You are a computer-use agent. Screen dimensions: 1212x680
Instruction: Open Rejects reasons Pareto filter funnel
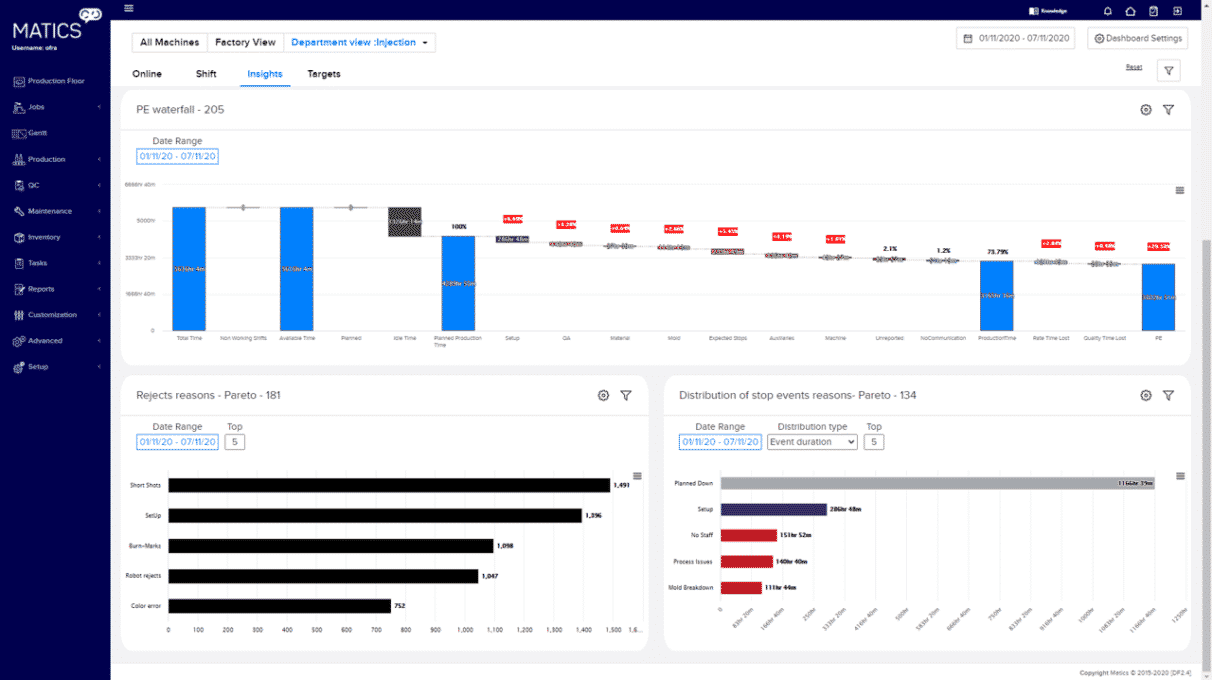click(626, 395)
